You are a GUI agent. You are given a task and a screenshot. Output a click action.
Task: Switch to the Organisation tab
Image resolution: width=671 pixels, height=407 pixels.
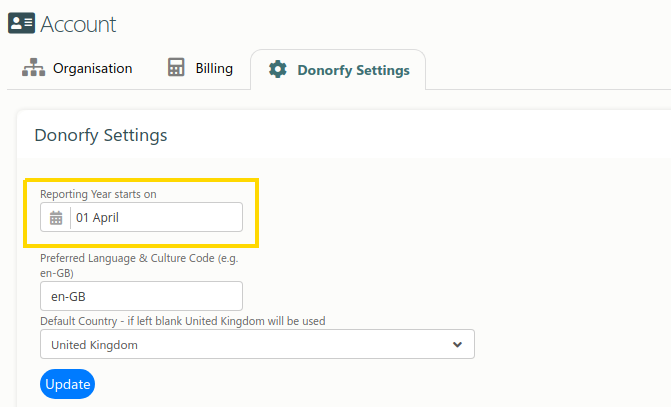[x=77, y=68]
